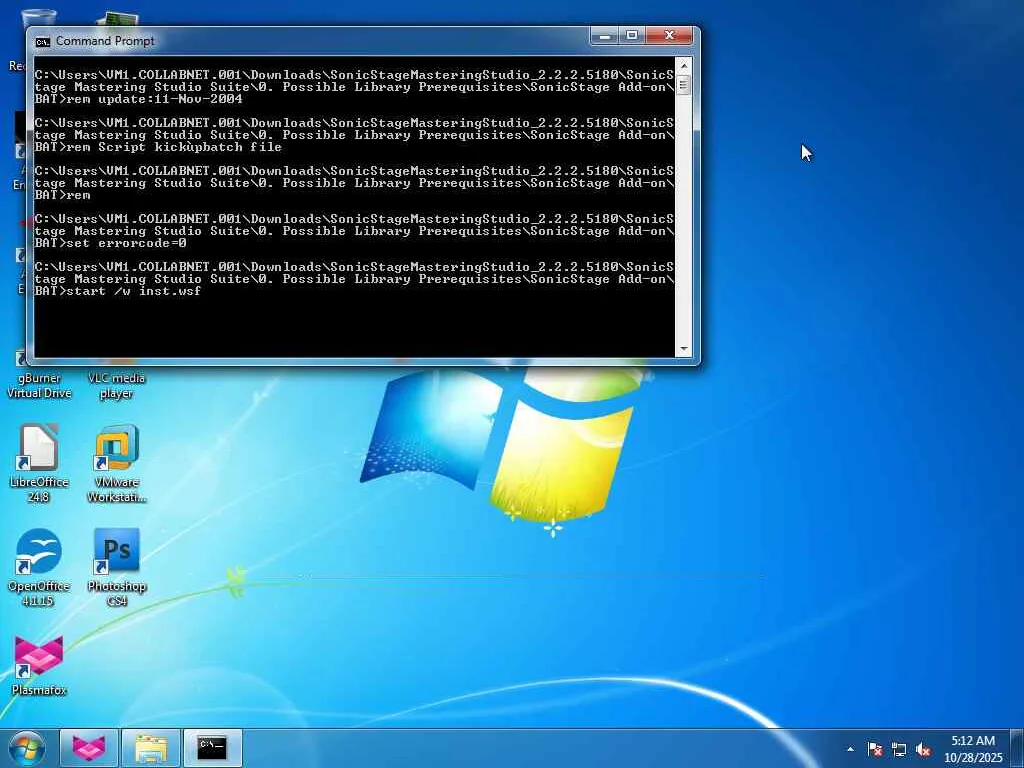Open the muted volume tray icon
This screenshot has width=1024, height=768.
[923, 749]
